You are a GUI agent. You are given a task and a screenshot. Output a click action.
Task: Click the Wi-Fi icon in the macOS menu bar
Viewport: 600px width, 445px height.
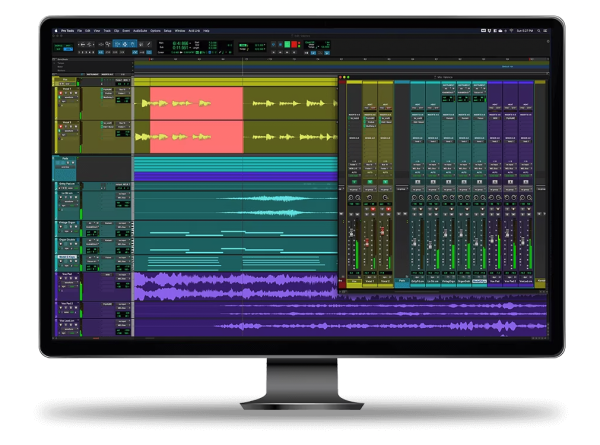[510, 31]
